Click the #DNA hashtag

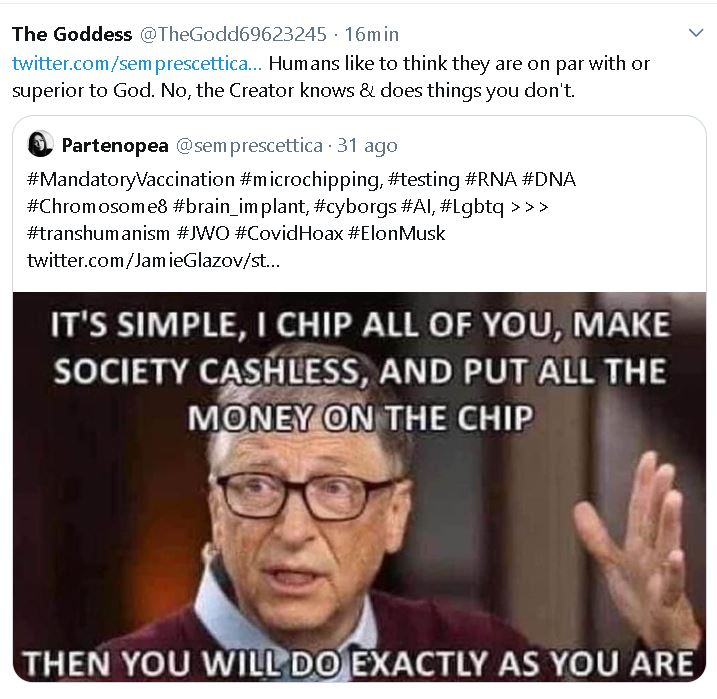coord(548,179)
